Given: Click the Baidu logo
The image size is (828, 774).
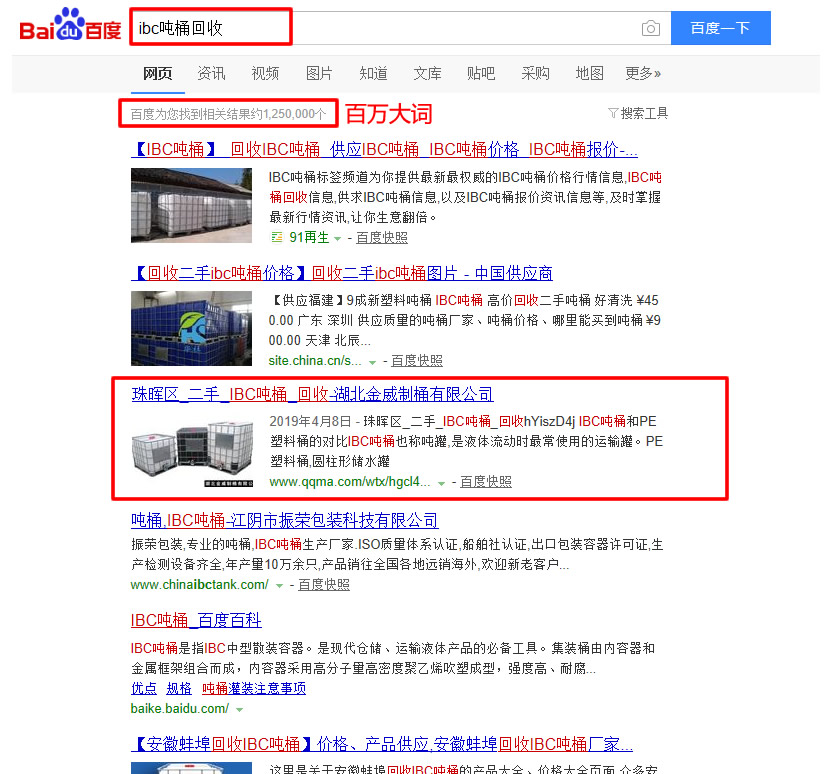Looking at the screenshot, I should point(70,25).
